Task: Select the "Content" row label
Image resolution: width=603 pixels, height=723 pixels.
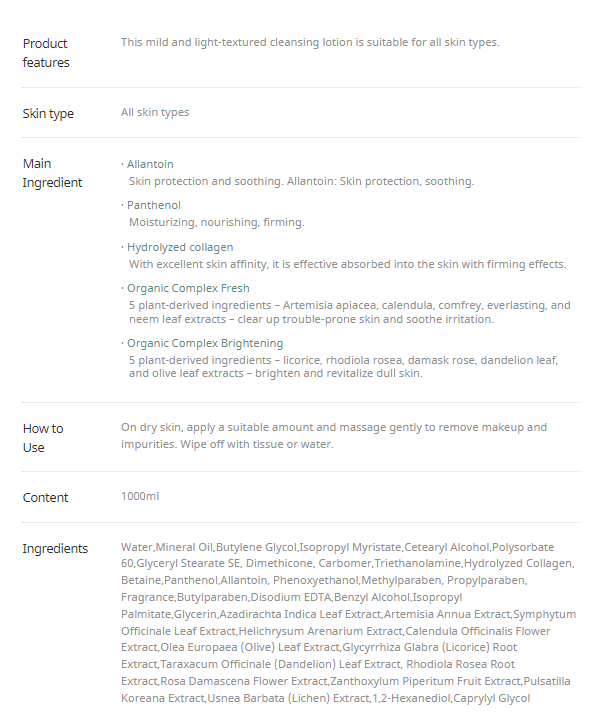Action: (x=46, y=498)
